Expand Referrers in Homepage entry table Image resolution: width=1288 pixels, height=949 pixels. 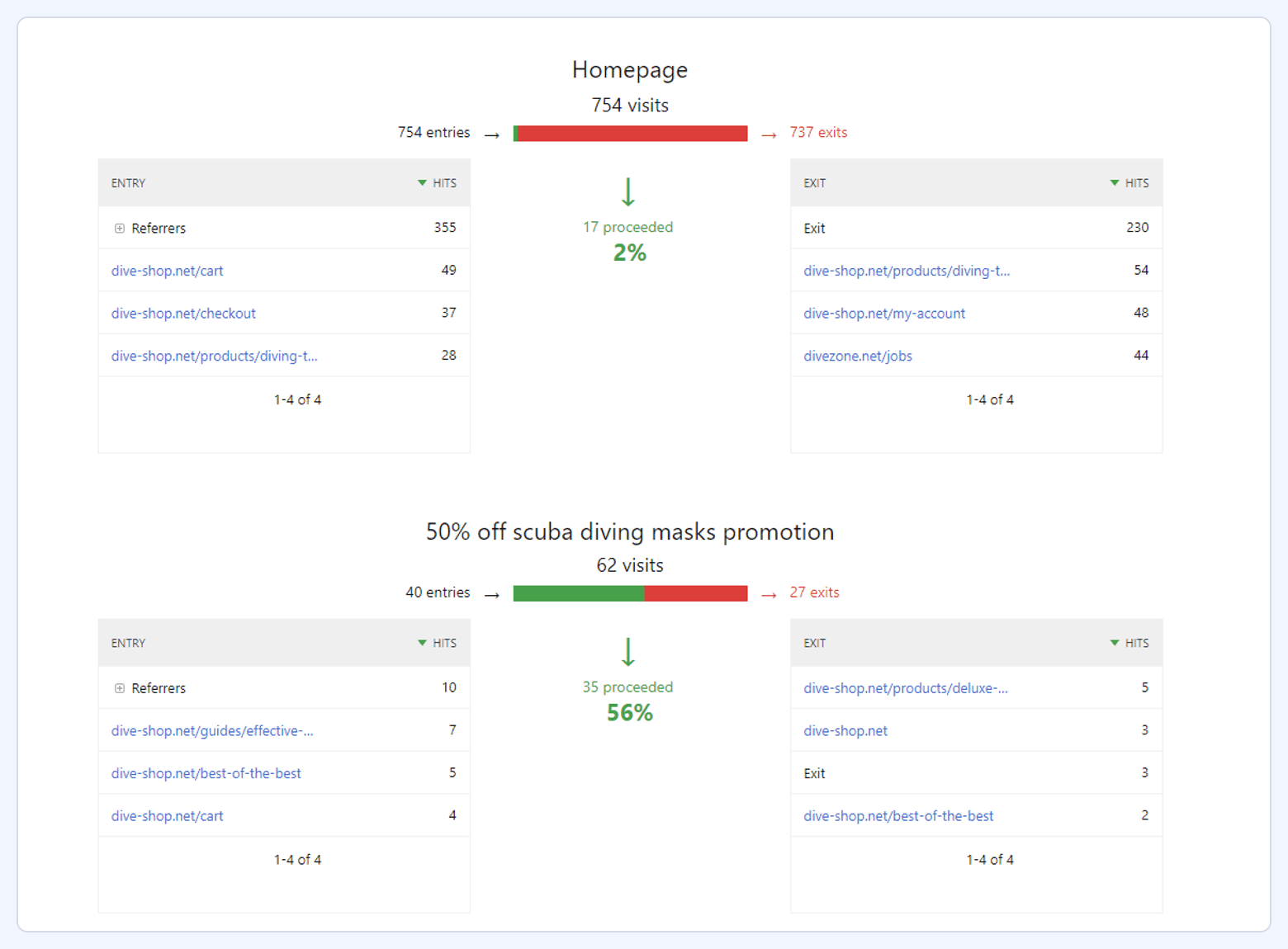coord(120,228)
